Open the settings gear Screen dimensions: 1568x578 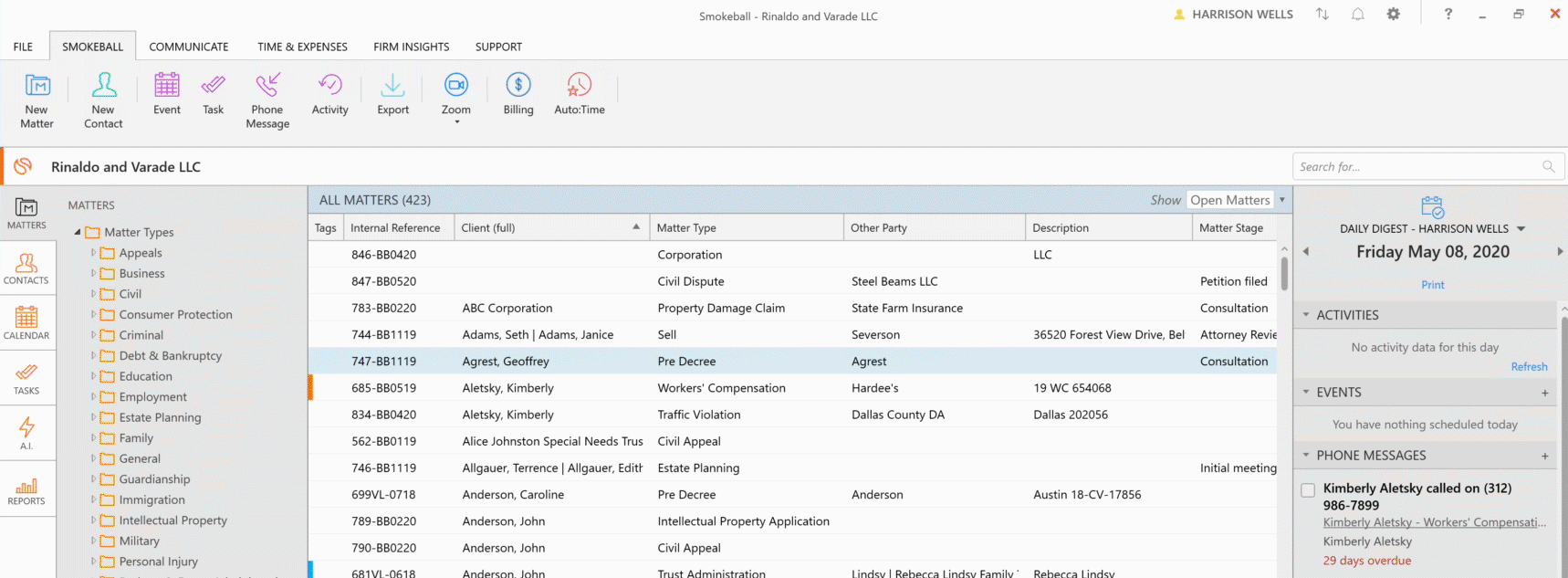point(1394,14)
